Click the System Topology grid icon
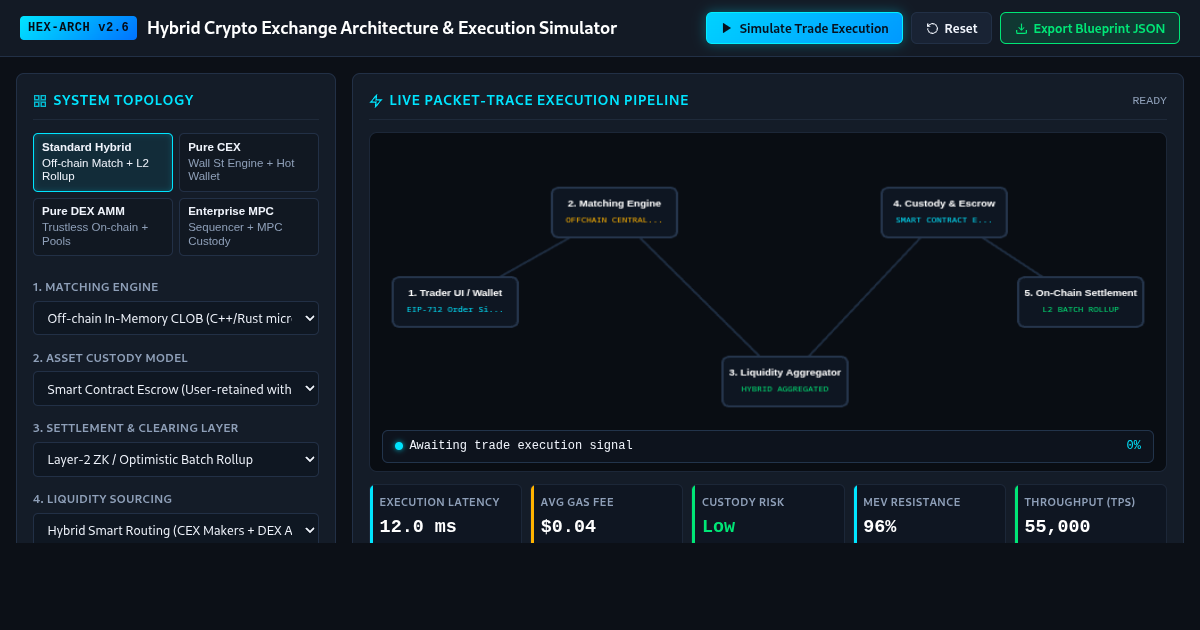This screenshot has width=1200, height=630. (40, 101)
